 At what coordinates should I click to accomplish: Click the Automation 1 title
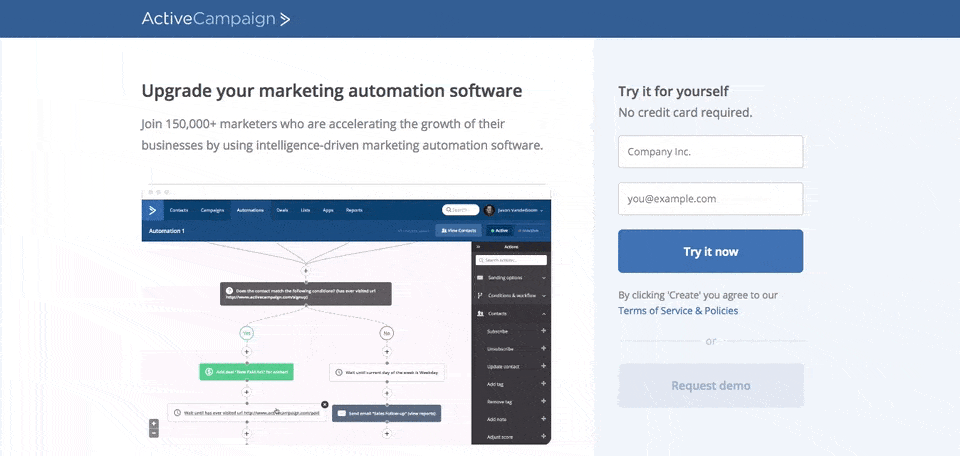click(x=166, y=231)
